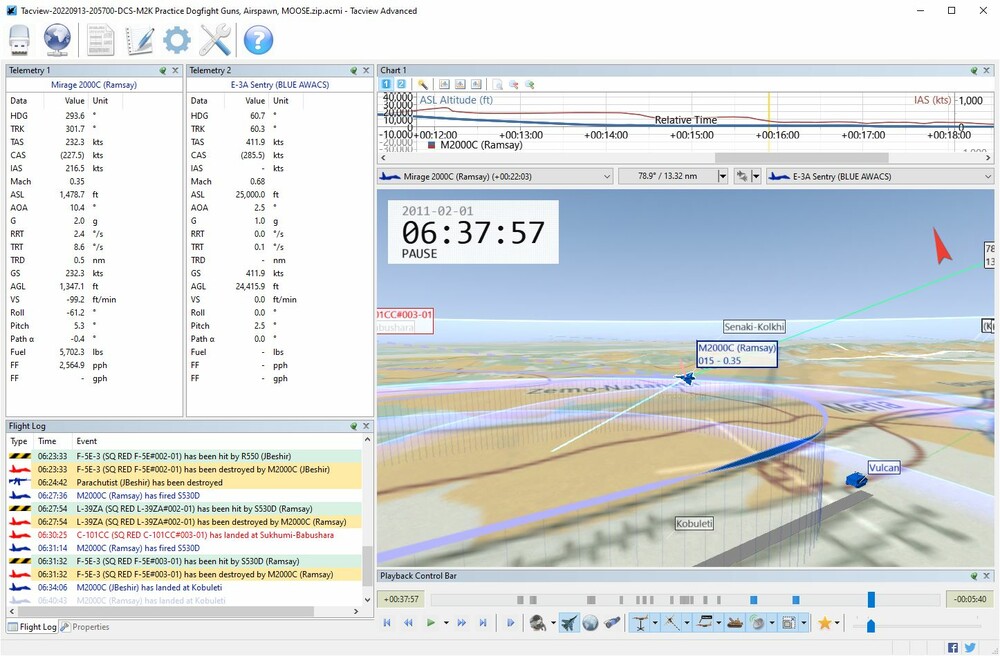Viewport: 1000px width, 656px height.
Task: Click the blue Help question mark icon
Action: click(x=258, y=40)
